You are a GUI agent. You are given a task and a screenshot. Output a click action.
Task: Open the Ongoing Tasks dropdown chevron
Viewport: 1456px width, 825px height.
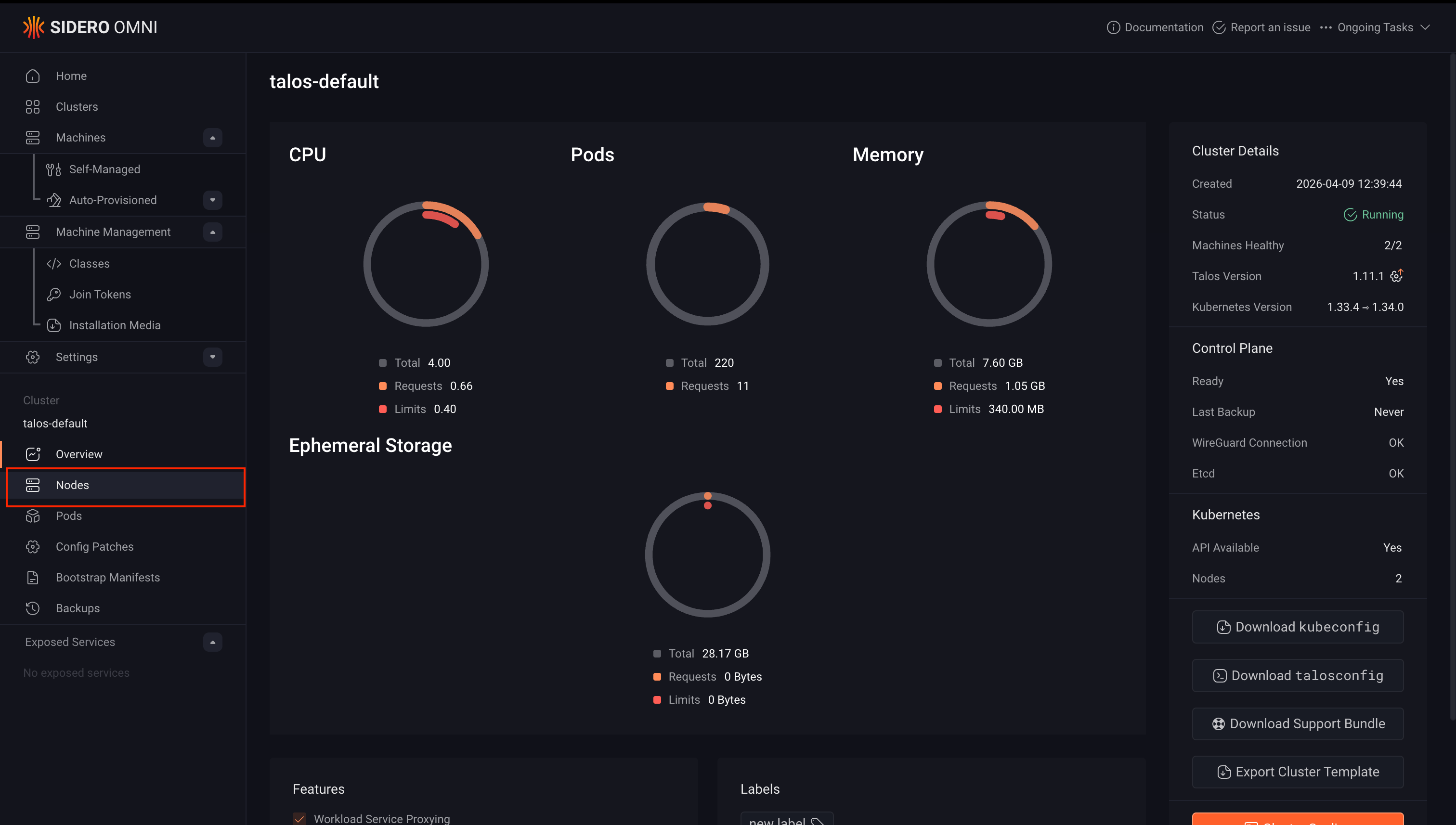tap(1425, 27)
